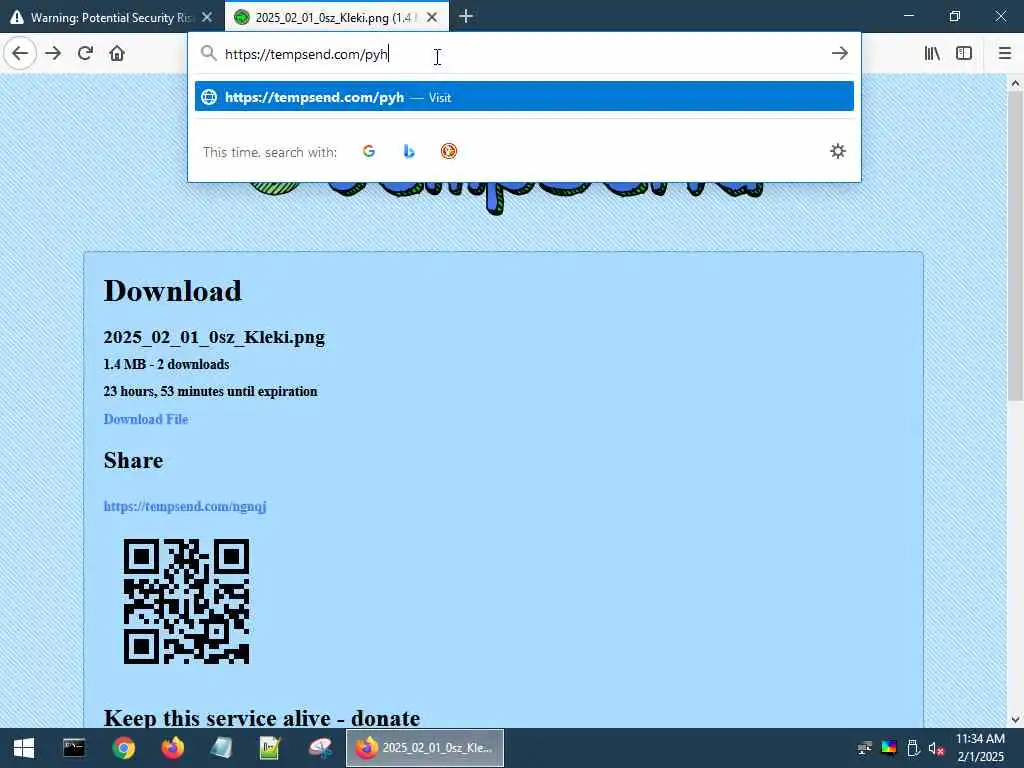Click the Download File link
1024x768 pixels.
point(146,419)
